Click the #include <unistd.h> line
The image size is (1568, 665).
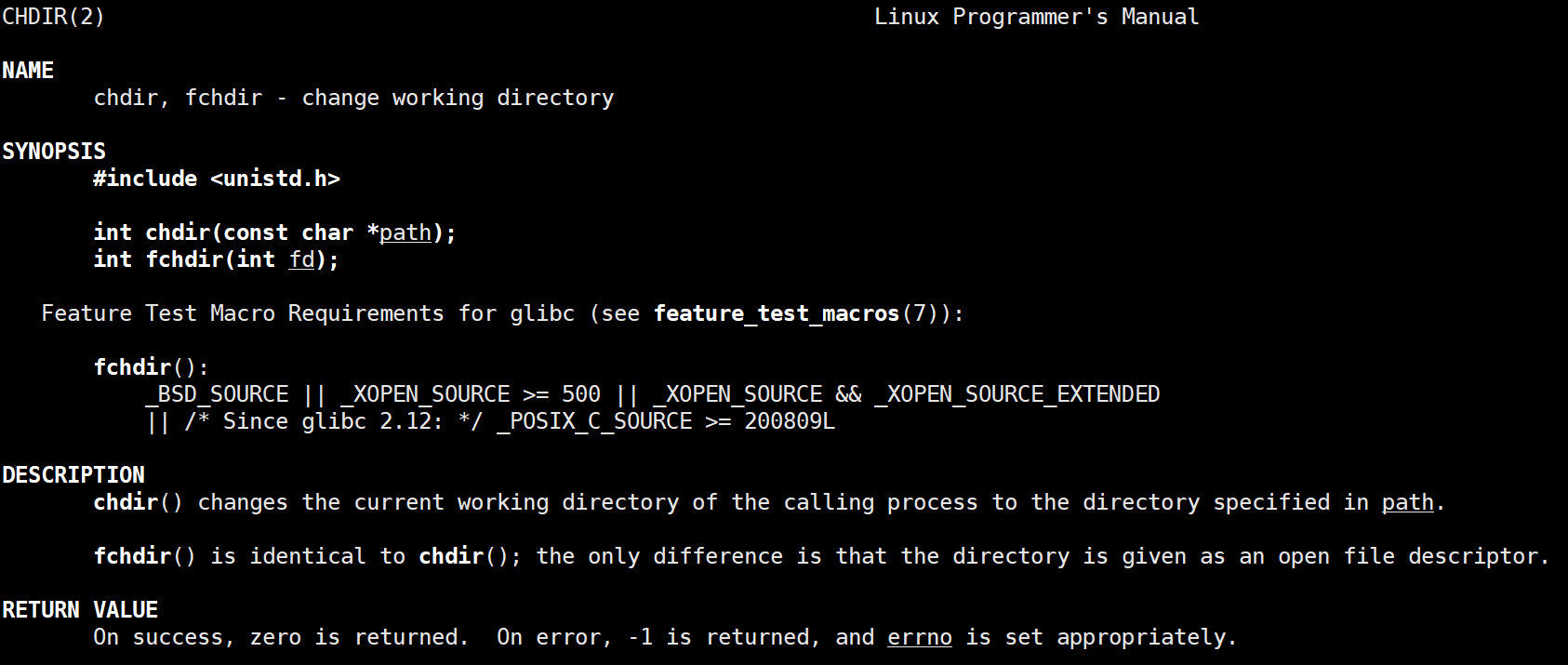(x=217, y=179)
